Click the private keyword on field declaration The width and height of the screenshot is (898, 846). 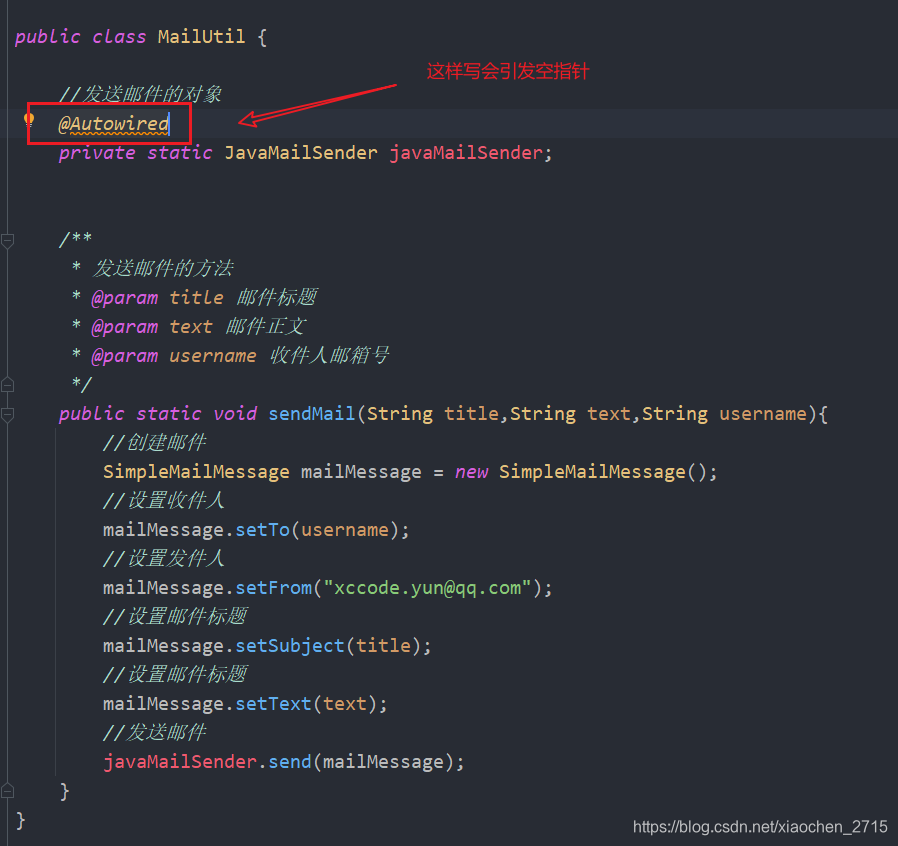[97, 153]
